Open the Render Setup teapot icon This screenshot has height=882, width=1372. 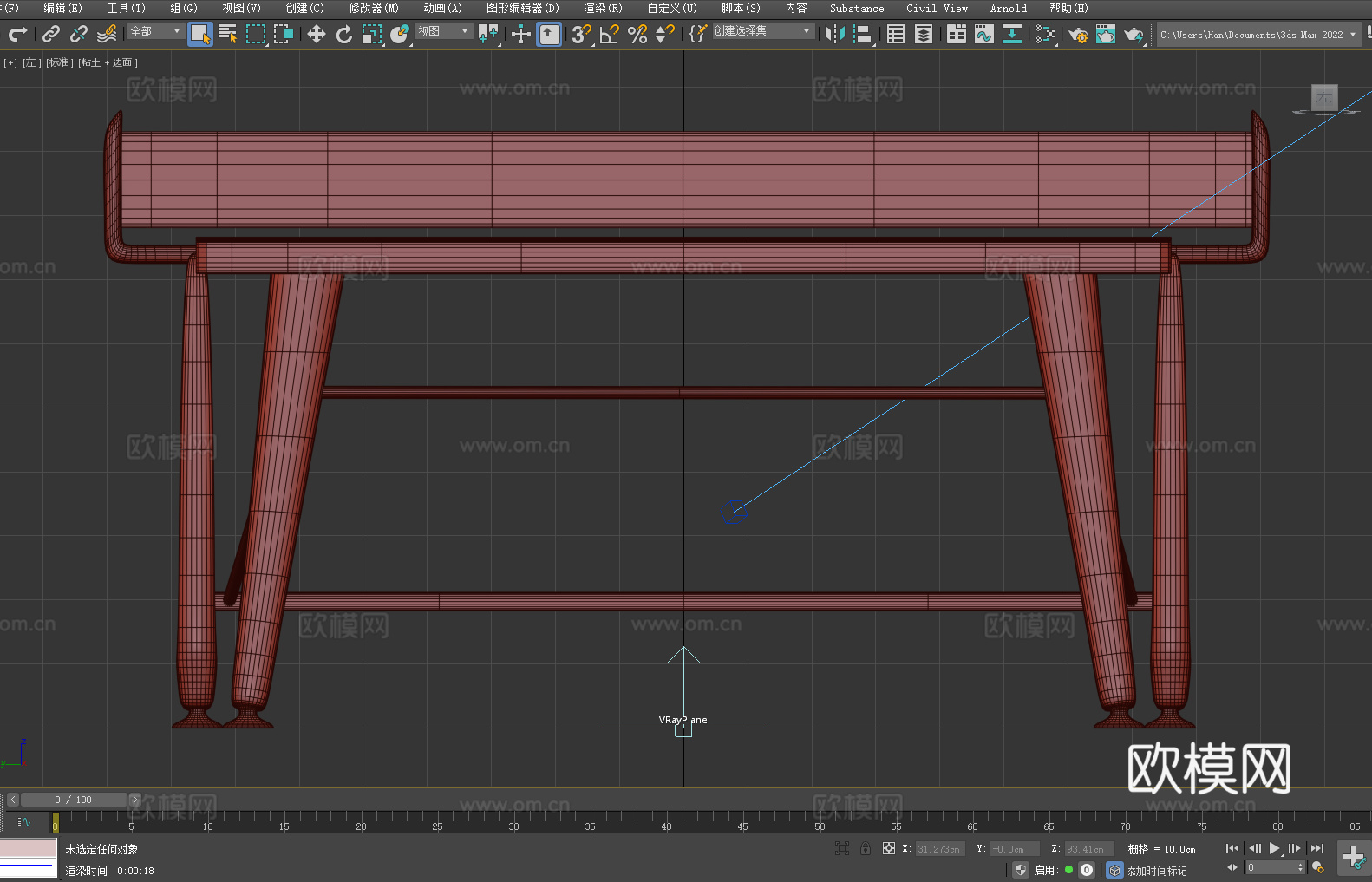(x=1077, y=34)
